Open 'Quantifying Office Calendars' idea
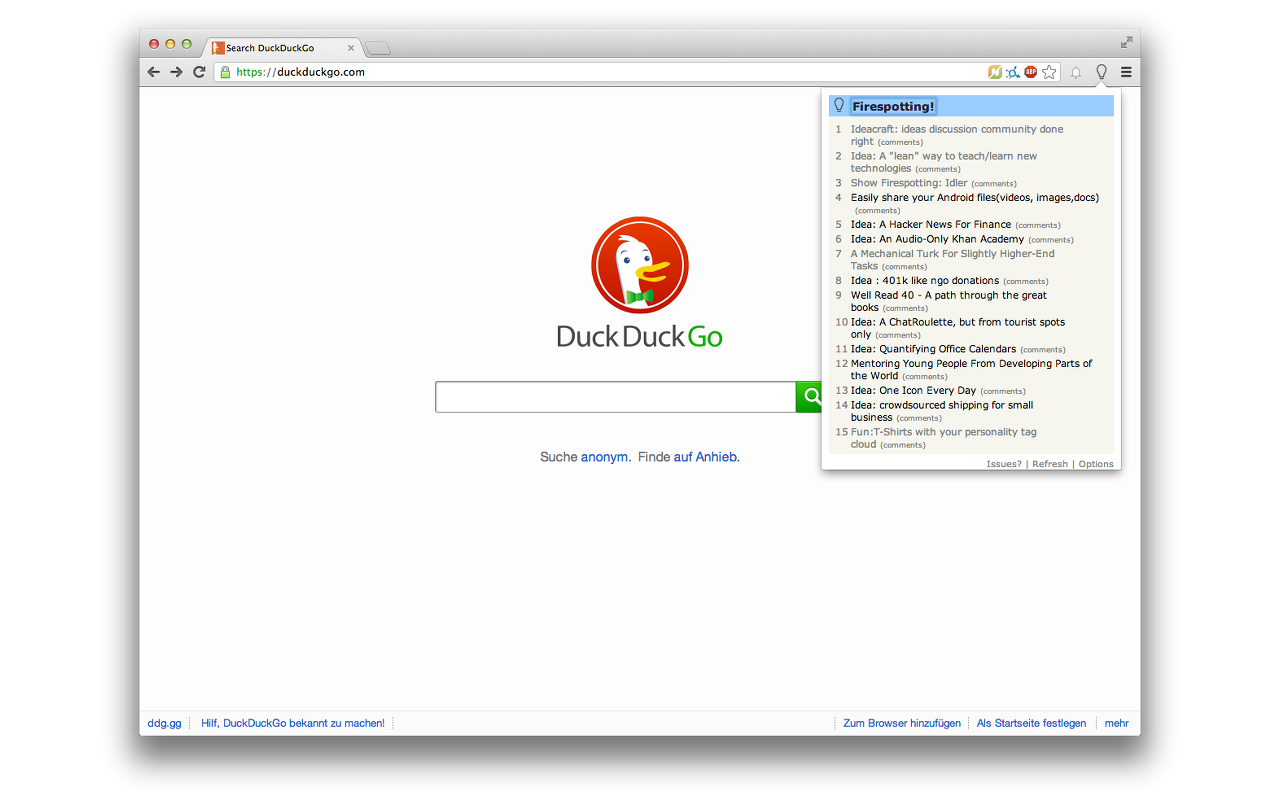The height and width of the screenshot is (800, 1280). tap(933, 349)
